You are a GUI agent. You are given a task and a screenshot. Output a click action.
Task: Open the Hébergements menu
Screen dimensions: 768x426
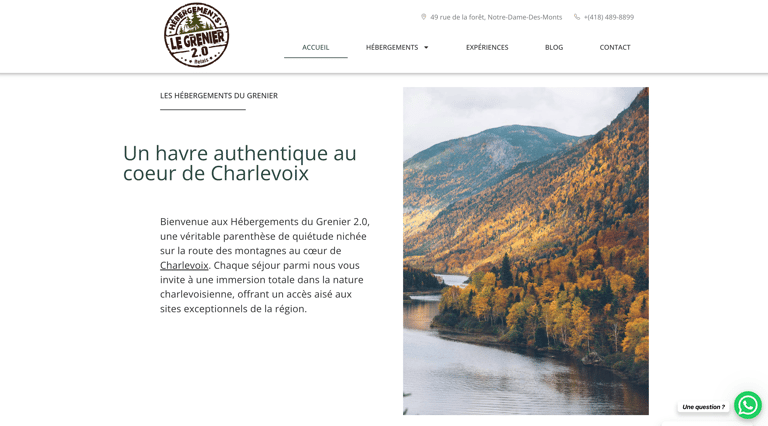pyautogui.click(x=392, y=47)
